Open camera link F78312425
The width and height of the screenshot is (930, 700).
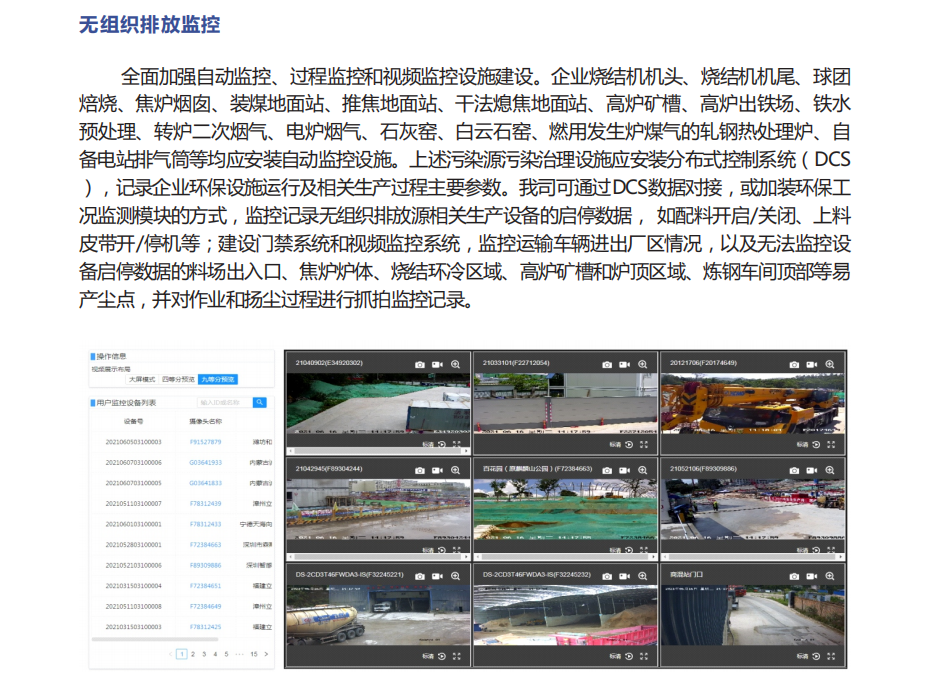(205, 626)
